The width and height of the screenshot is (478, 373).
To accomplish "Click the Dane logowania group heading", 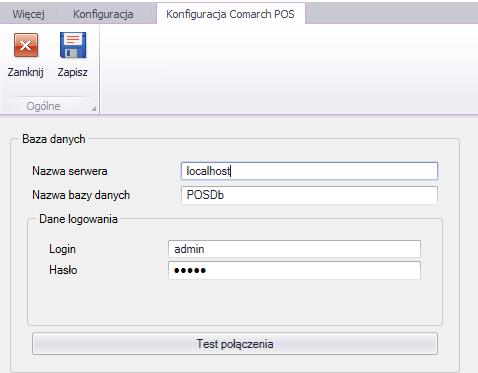I will [x=78, y=219].
